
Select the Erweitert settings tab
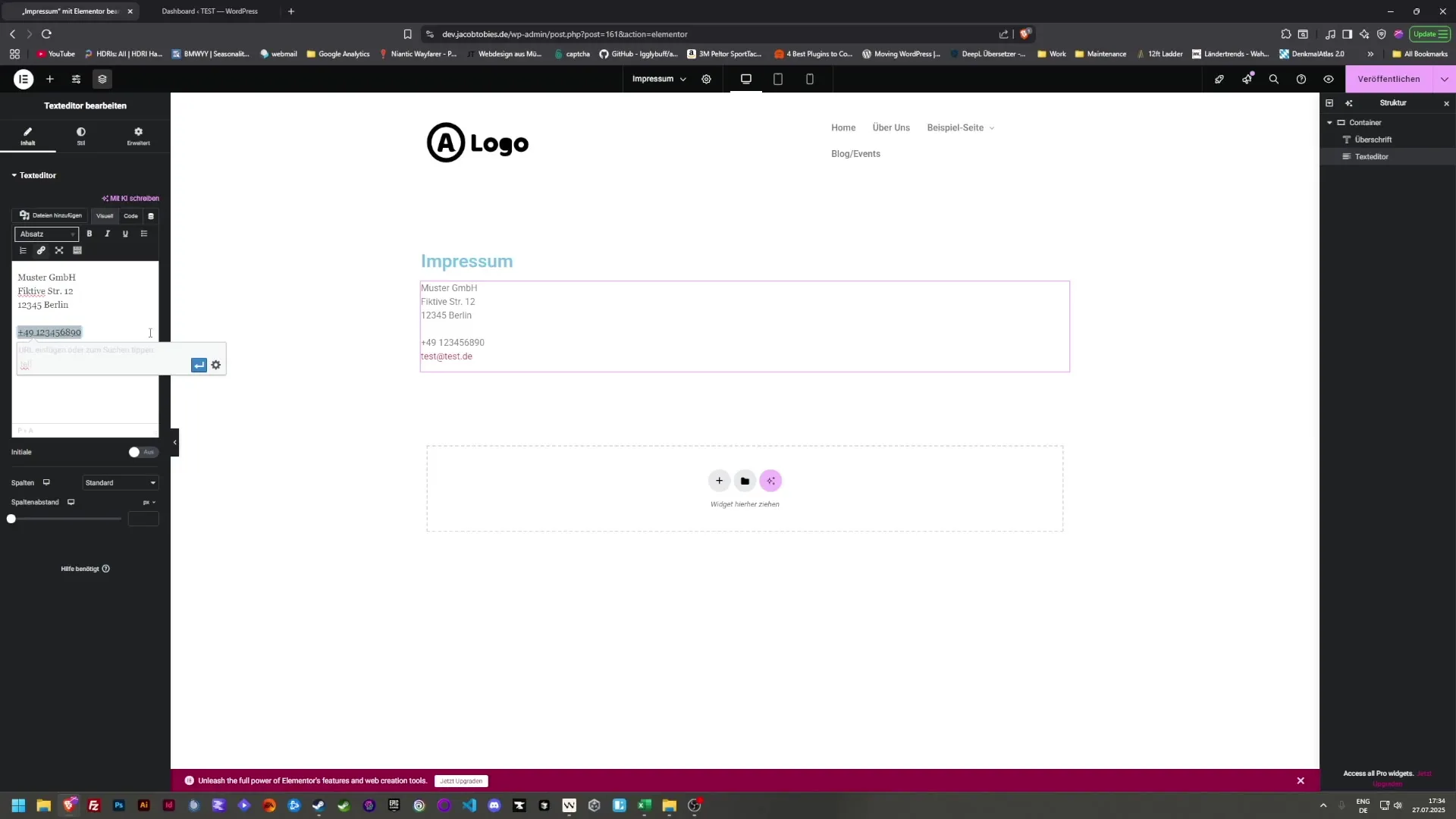(x=138, y=136)
